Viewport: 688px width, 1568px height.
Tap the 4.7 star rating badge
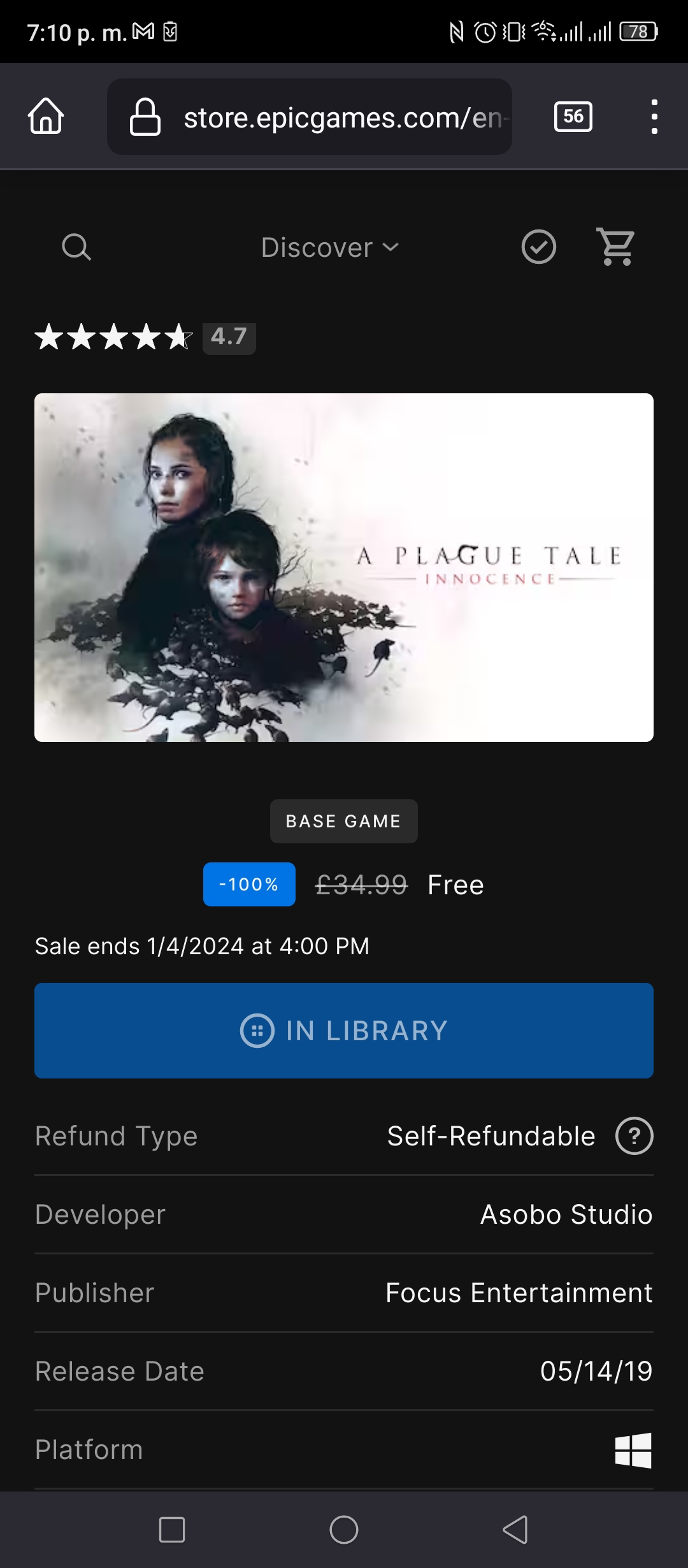tap(229, 337)
